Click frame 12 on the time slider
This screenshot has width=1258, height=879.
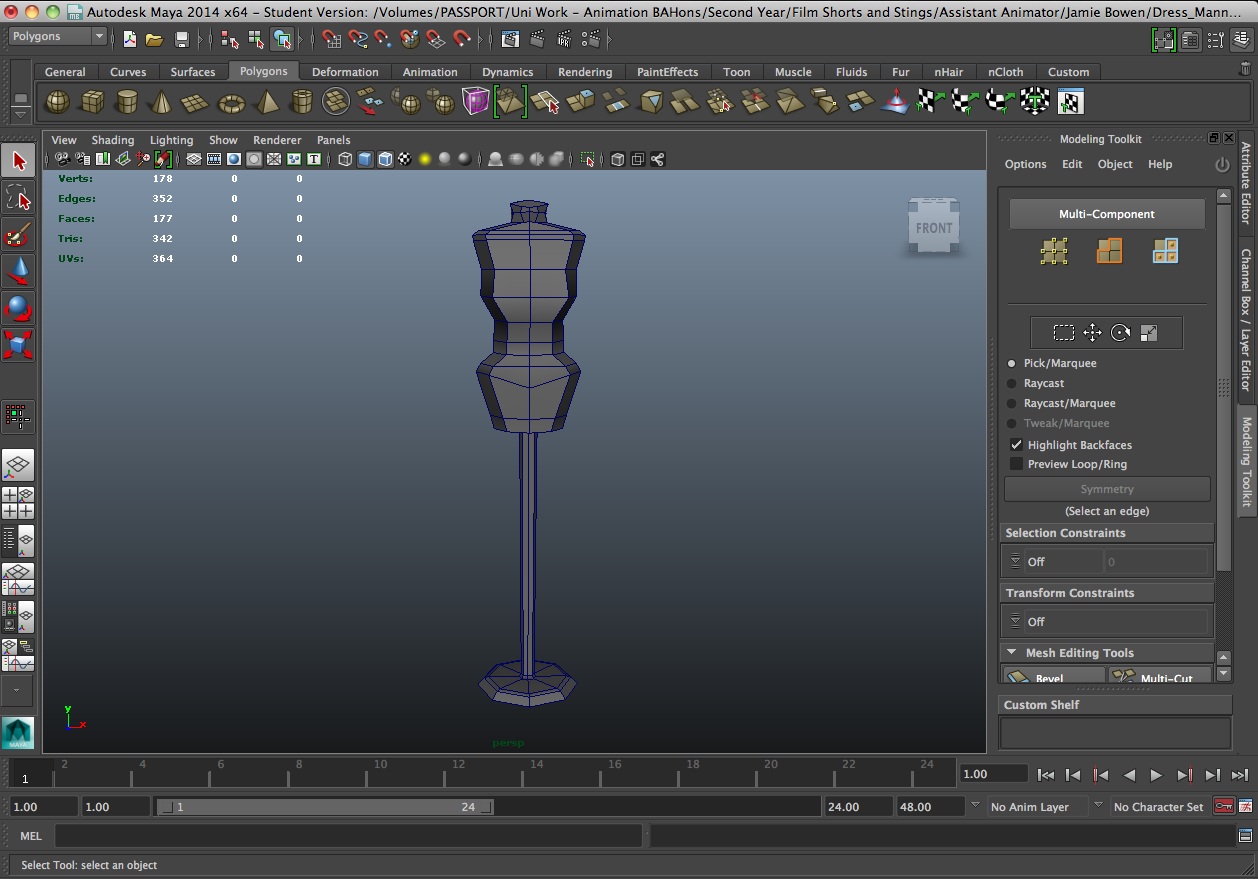(x=458, y=772)
